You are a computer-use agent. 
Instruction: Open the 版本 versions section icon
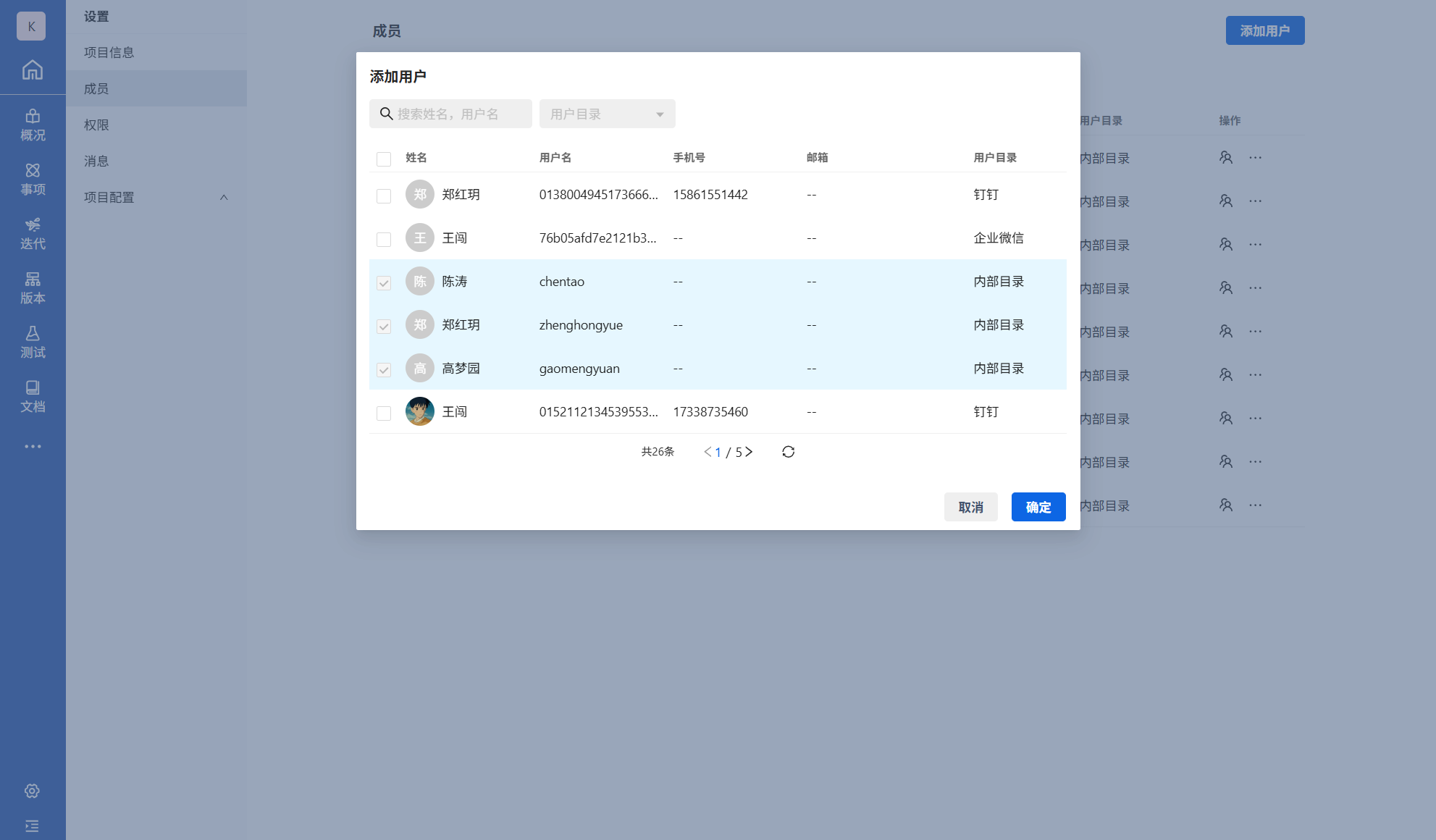pyautogui.click(x=33, y=287)
